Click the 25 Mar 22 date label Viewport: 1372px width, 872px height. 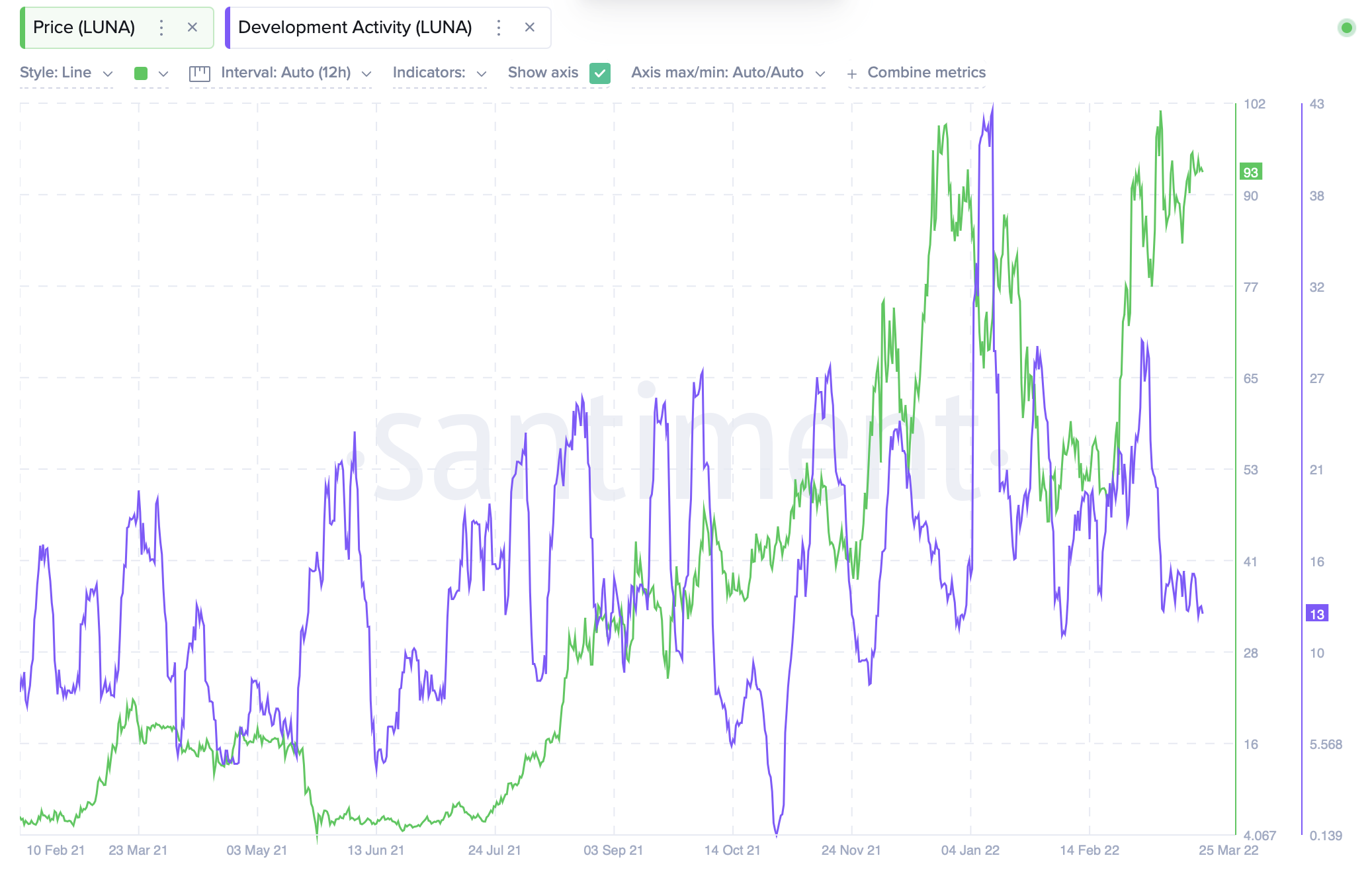click(1228, 850)
